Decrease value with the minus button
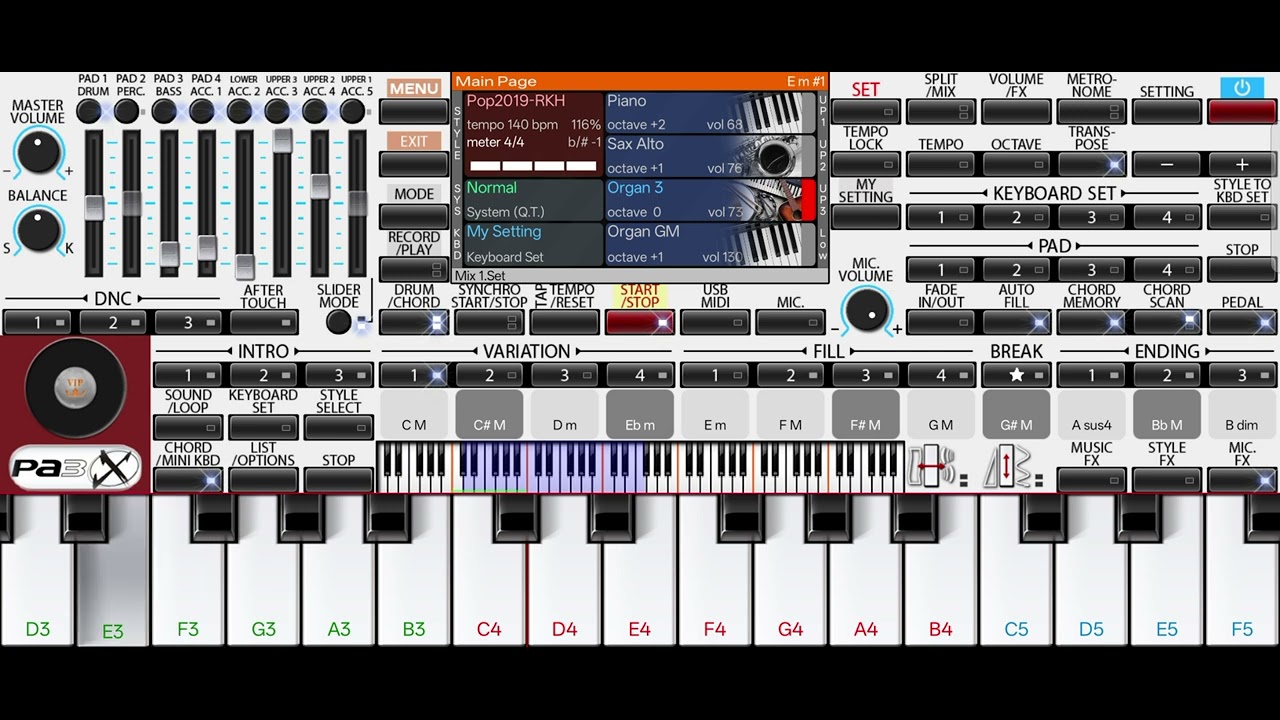This screenshot has width=1280, height=720. click(x=1166, y=164)
